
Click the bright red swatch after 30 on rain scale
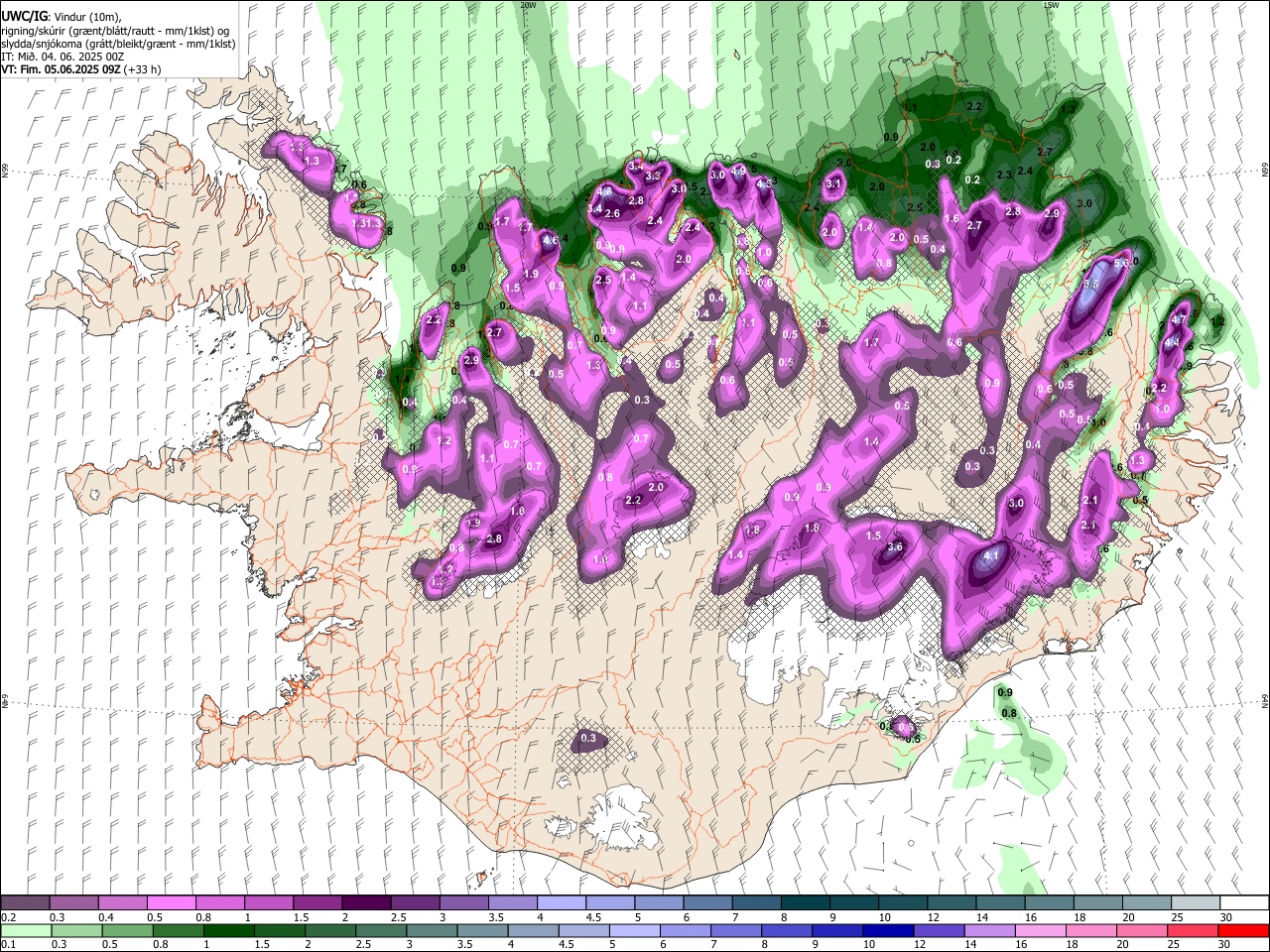click(1244, 931)
